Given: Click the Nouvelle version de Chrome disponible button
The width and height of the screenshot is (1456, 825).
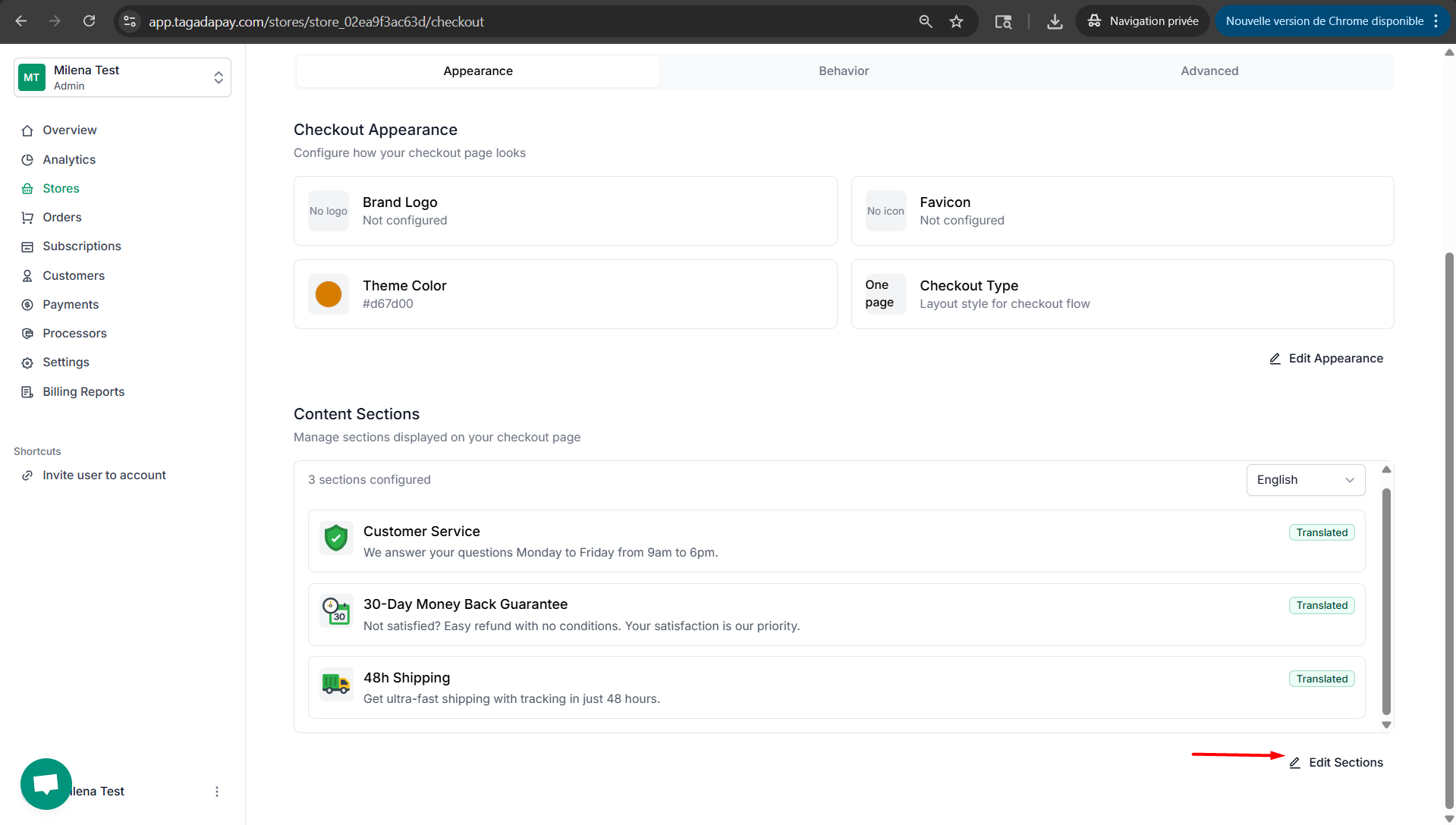Looking at the screenshot, I should (x=1324, y=21).
